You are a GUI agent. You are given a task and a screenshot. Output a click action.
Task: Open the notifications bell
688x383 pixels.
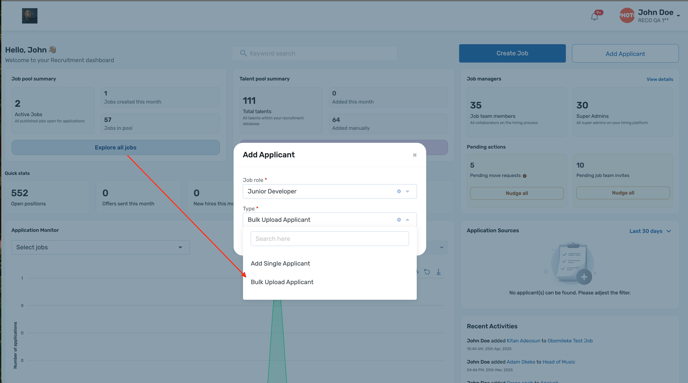(595, 16)
